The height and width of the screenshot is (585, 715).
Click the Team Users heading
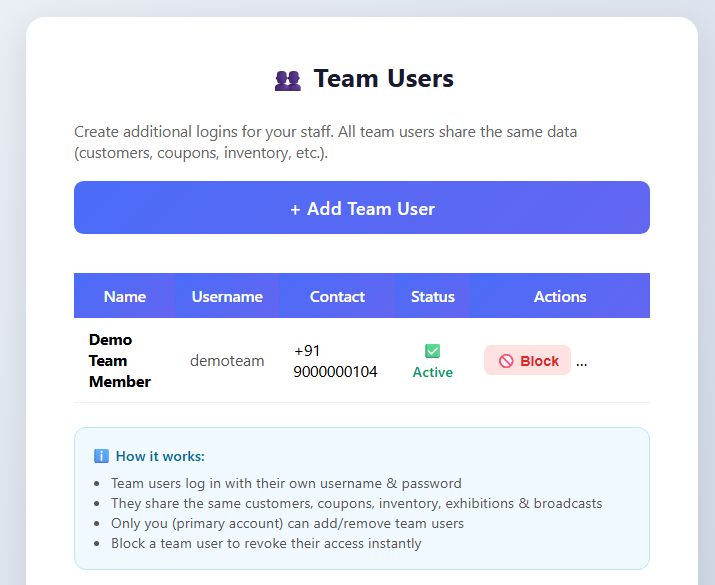pos(383,78)
